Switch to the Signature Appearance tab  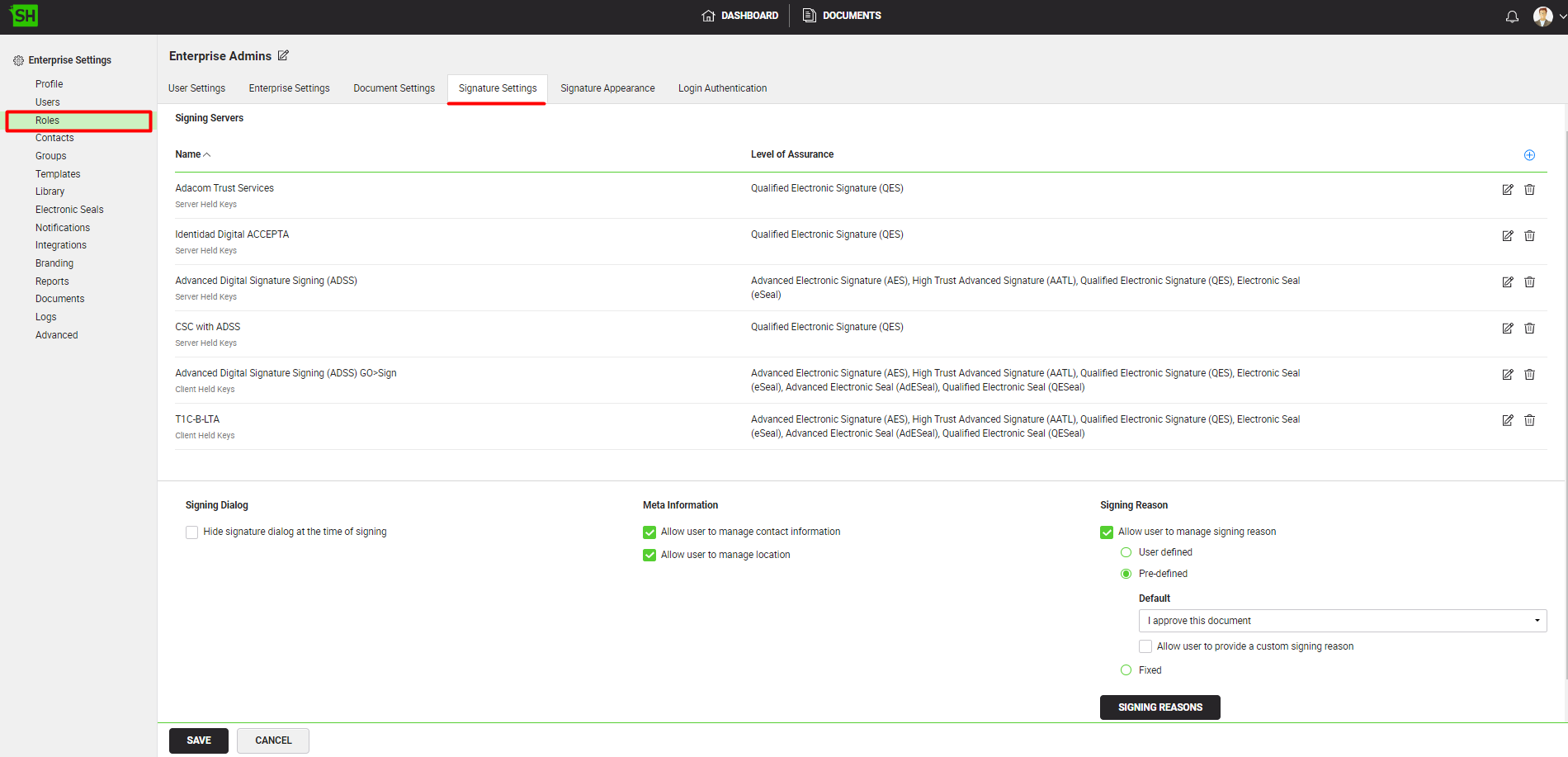coord(607,88)
